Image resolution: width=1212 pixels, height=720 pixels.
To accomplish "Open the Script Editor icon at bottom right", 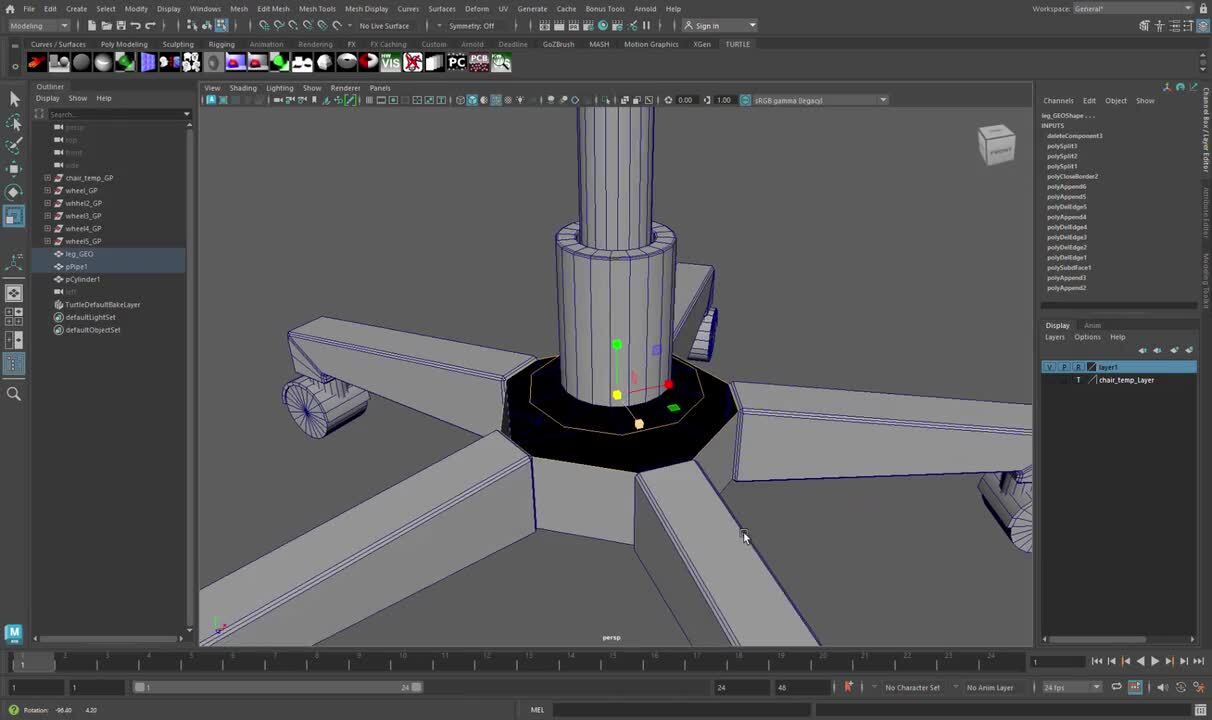I will 1200,710.
